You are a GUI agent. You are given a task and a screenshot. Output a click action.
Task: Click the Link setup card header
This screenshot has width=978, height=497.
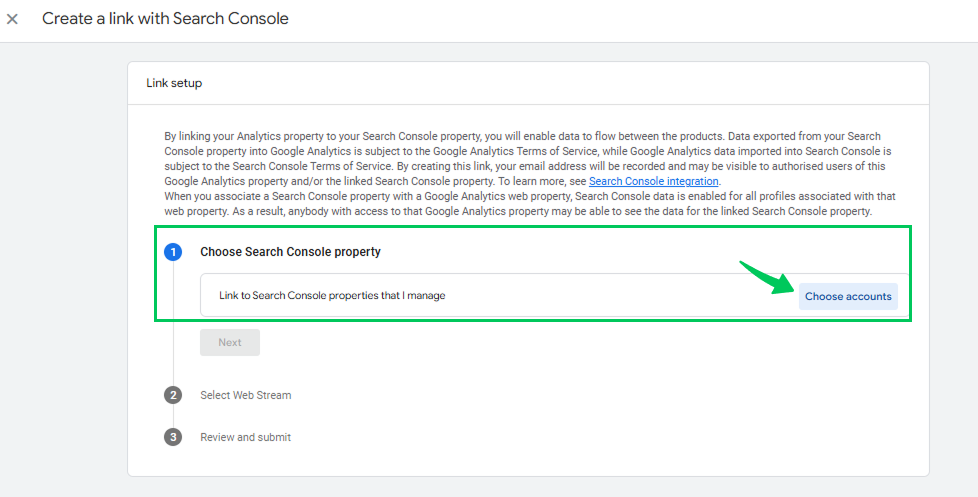pos(528,83)
